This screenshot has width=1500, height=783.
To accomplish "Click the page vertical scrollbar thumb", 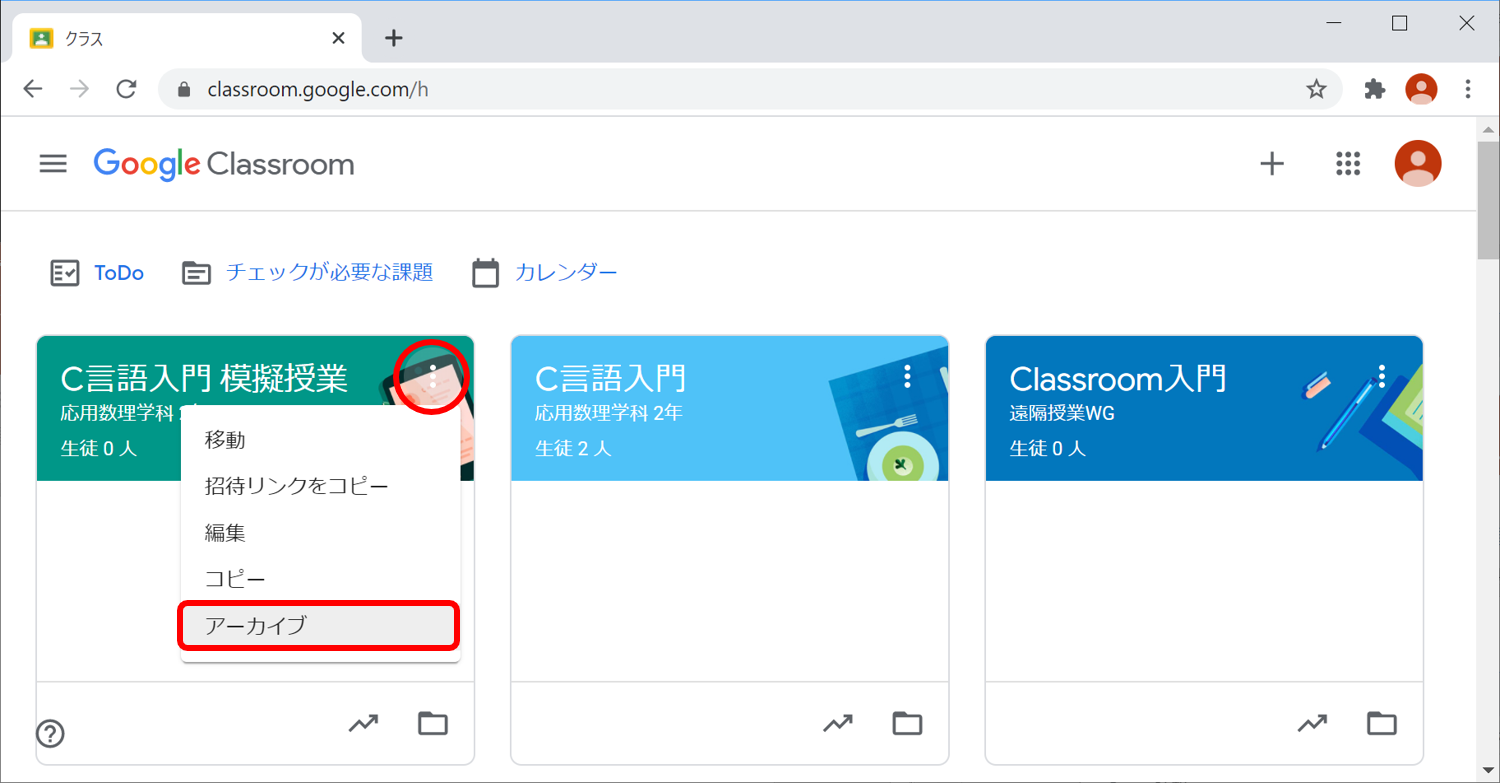I will click(x=1488, y=200).
